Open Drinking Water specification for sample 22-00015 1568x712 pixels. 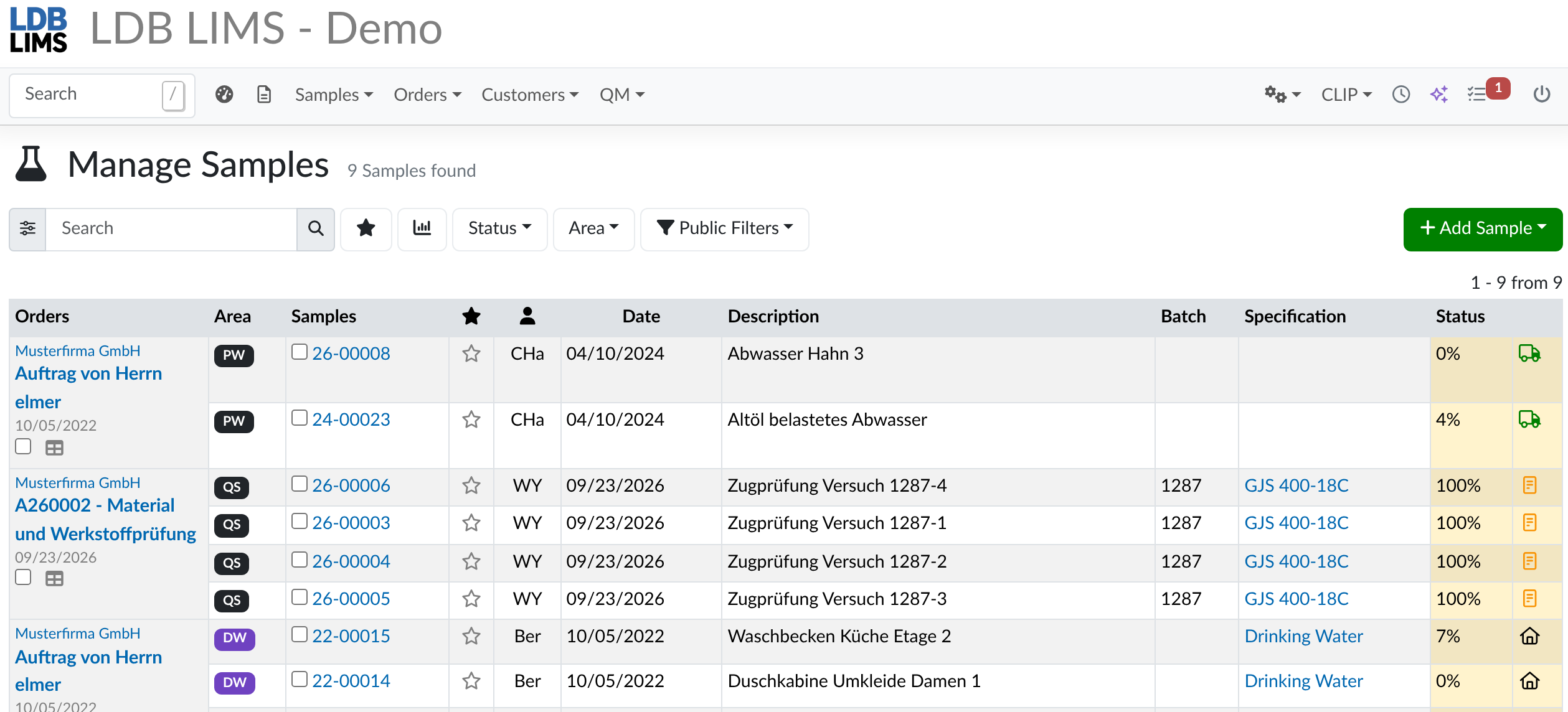pyautogui.click(x=1303, y=636)
